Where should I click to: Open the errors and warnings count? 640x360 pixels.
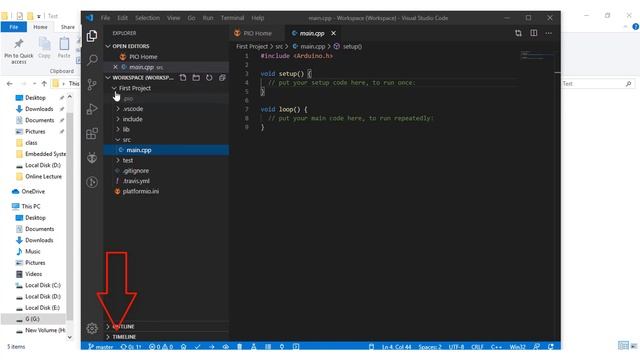pyautogui.click(x=161, y=347)
